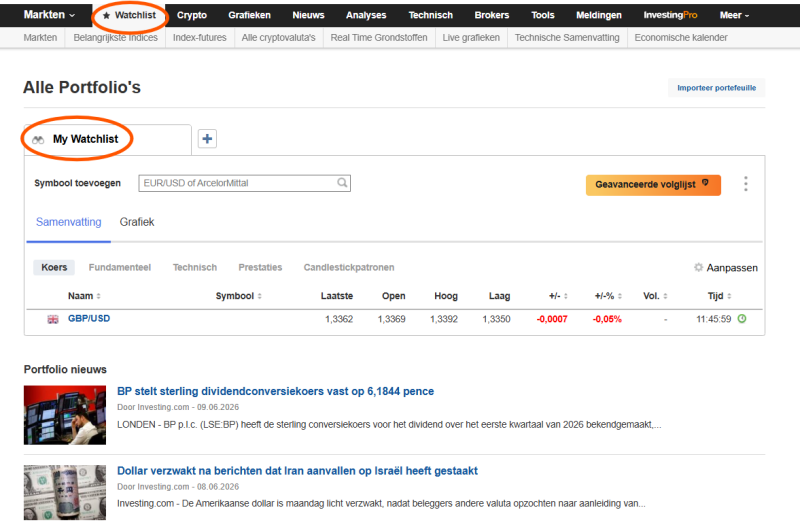Open the Technische Samenvatting link
The height and width of the screenshot is (529, 800).
[x=567, y=37]
